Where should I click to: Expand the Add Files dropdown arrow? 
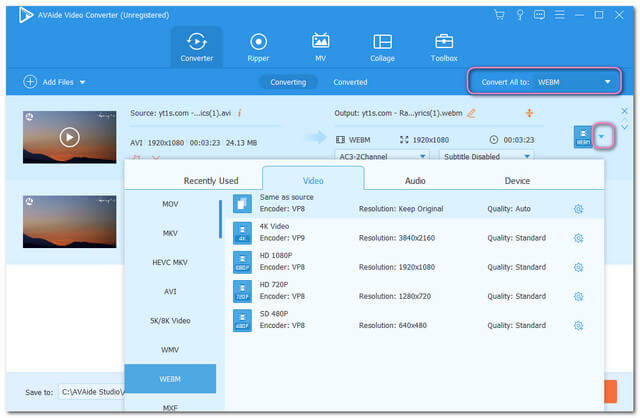(82, 82)
